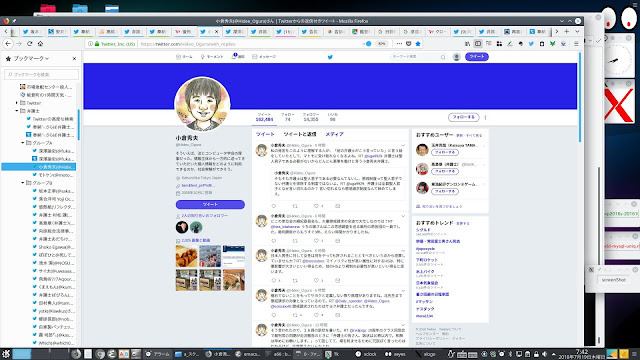Click the screenShot button in small window
The height and width of the screenshot is (360, 640).
pos(613,280)
